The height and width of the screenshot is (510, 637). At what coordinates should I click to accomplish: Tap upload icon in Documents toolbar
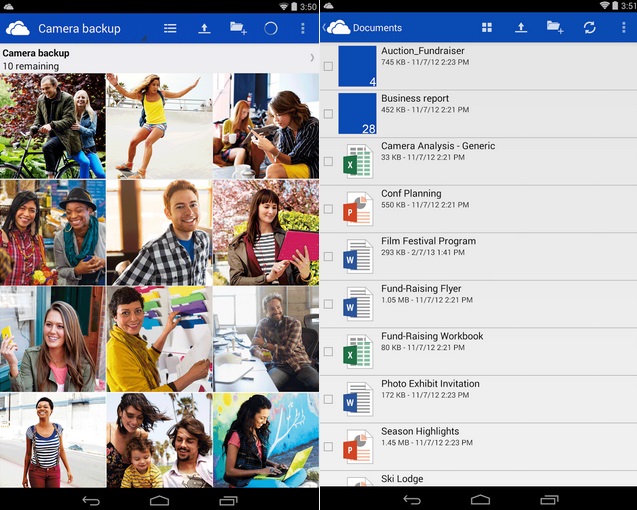(x=521, y=28)
